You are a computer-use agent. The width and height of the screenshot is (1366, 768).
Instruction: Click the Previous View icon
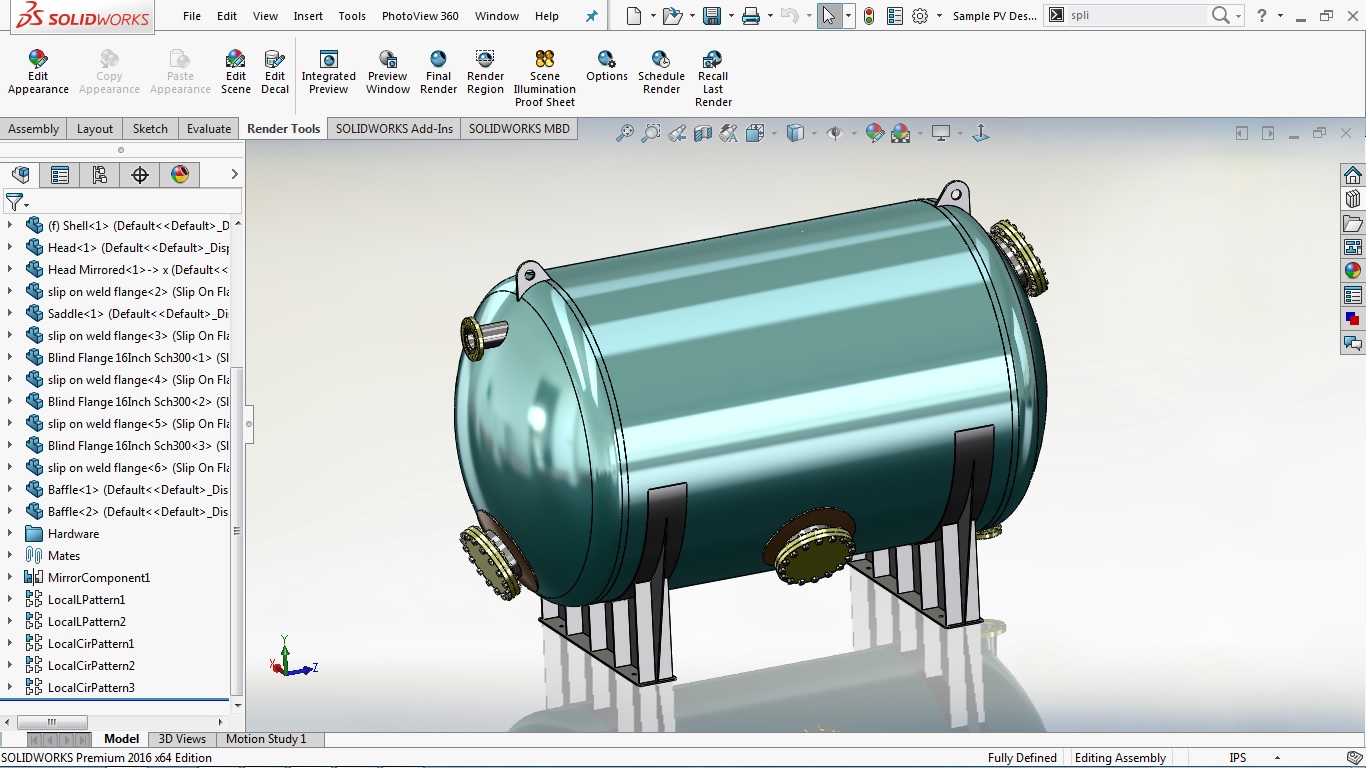(677, 133)
